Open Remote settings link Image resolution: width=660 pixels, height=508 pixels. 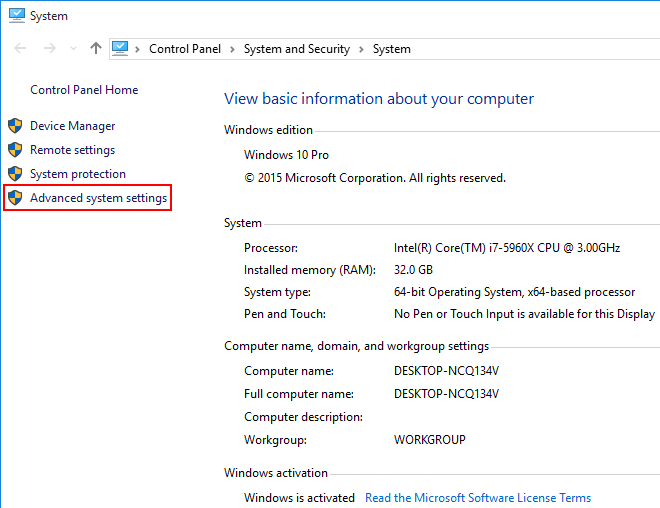pyautogui.click(x=72, y=150)
